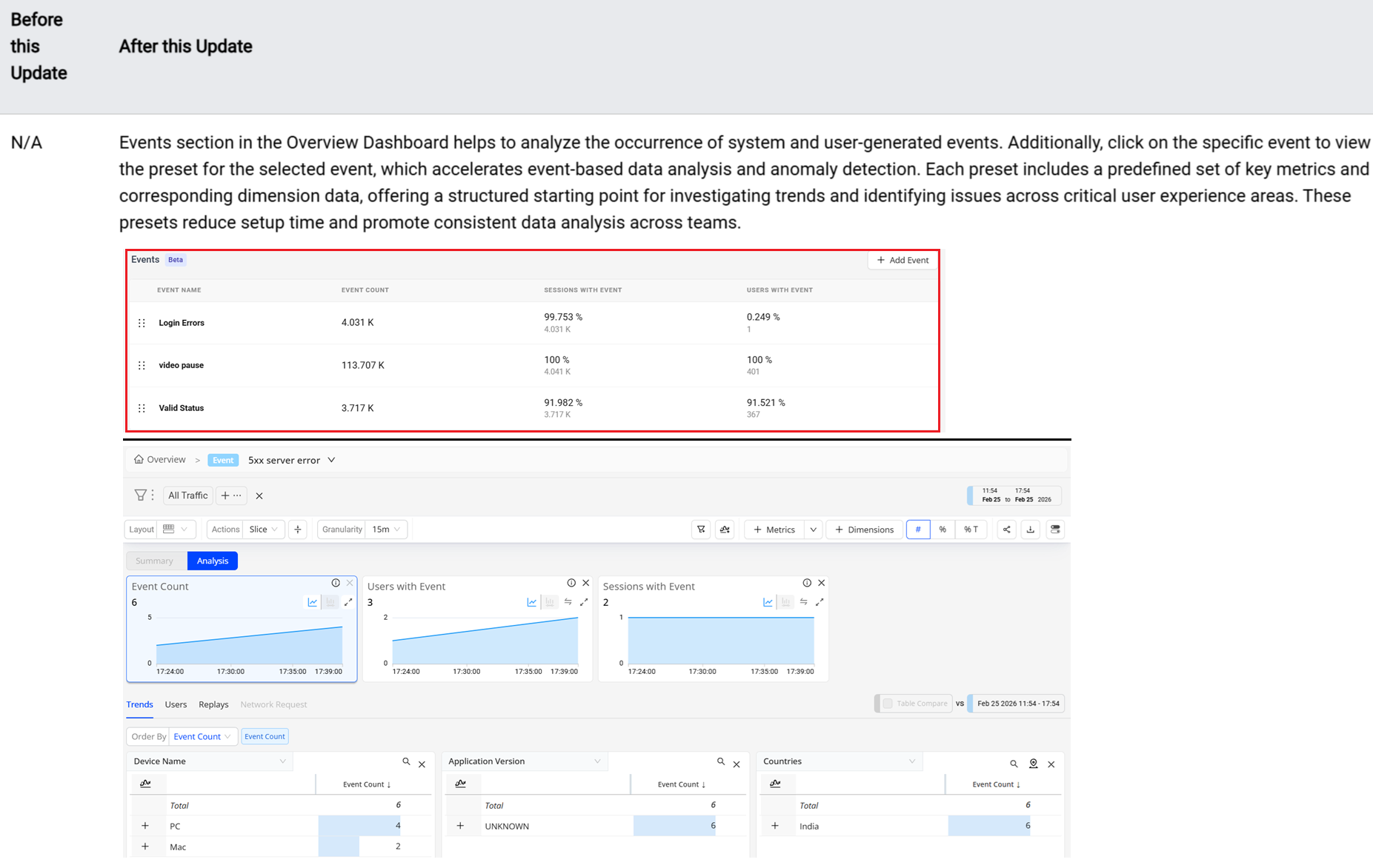The image size is (1373, 868).
Task: Expand the Sessions with Event chart fullscreen
Action: tap(820, 602)
